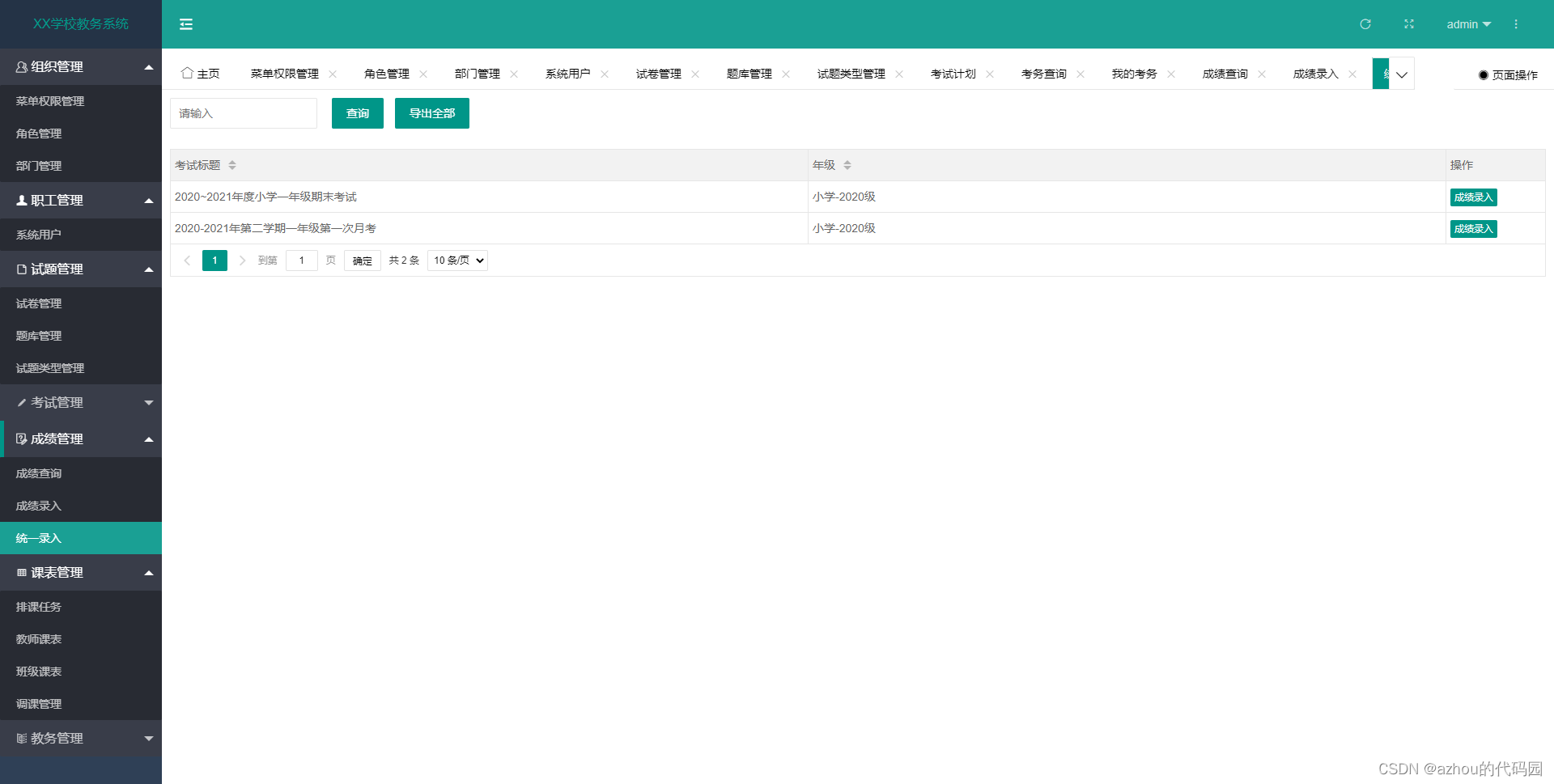Open the 10 条/页 page size dropdown
The height and width of the screenshot is (784, 1554).
457,261
